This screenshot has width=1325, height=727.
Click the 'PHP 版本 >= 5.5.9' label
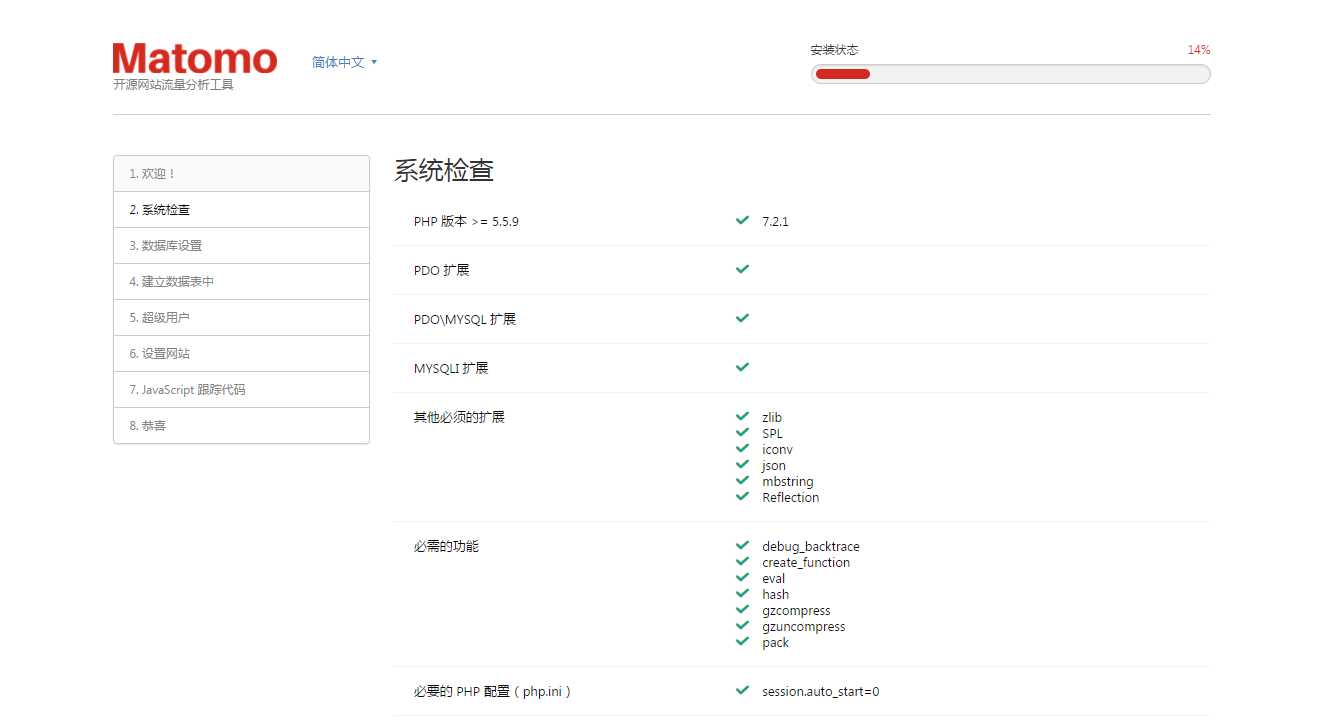pyautogui.click(x=466, y=222)
